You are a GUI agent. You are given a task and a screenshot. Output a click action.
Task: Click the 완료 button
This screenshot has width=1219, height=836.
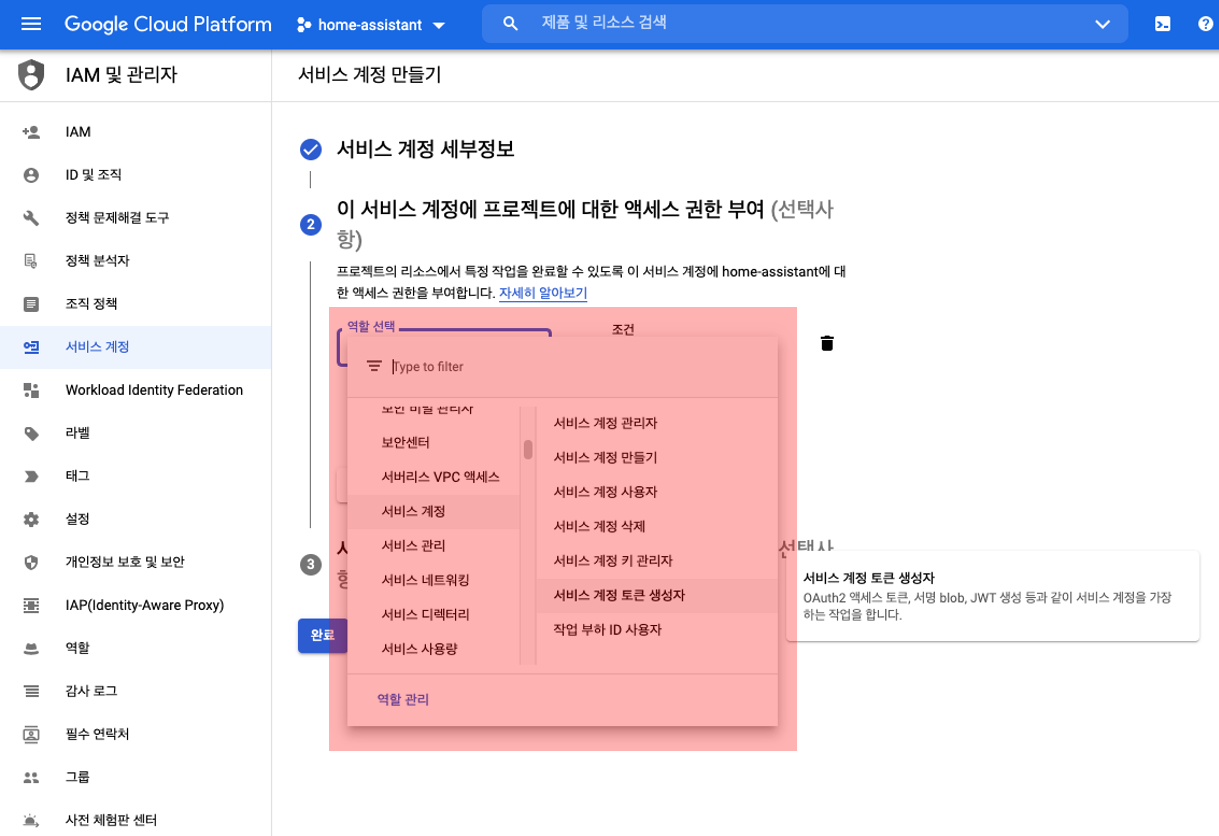(x=322, y=635)
